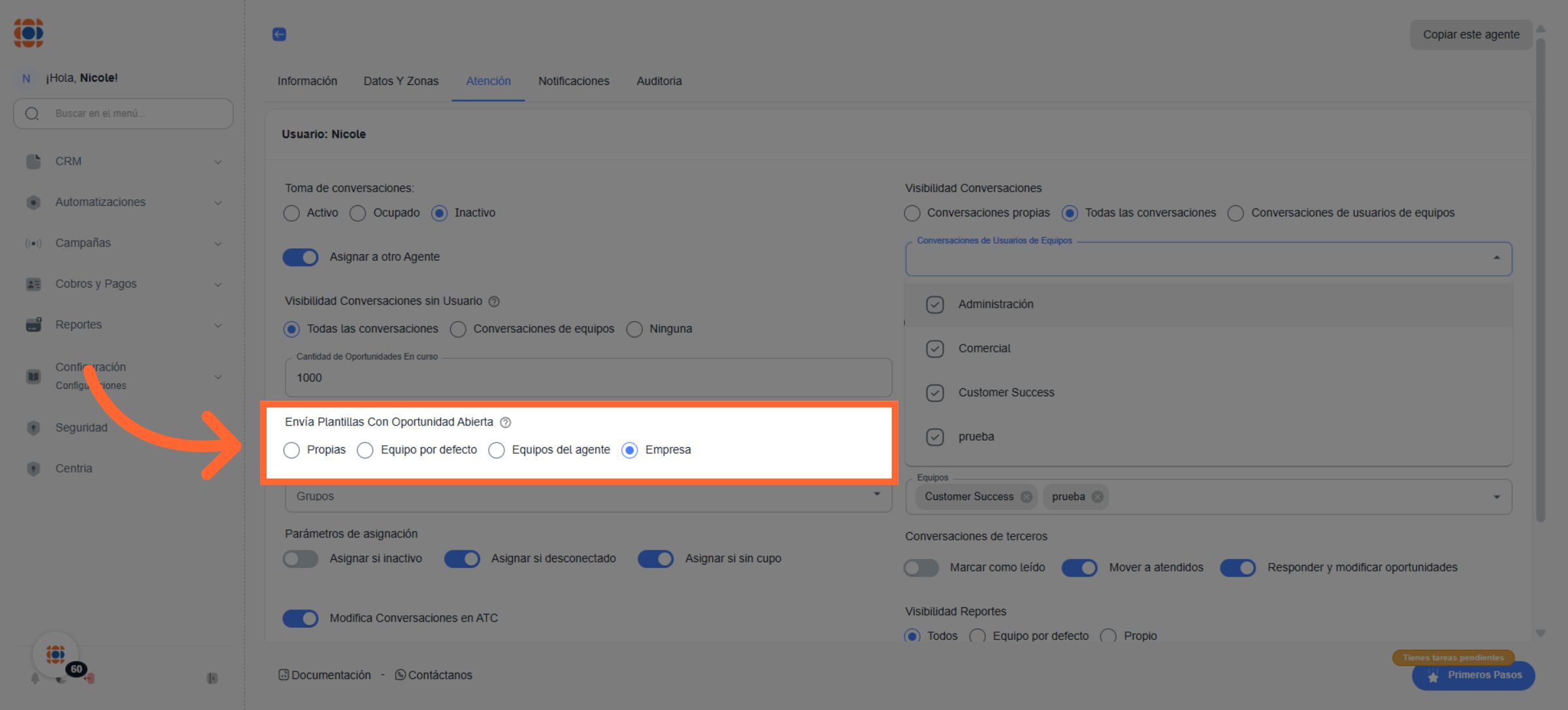Click the Cantidad de Oportunidades input field

[588, 378]
